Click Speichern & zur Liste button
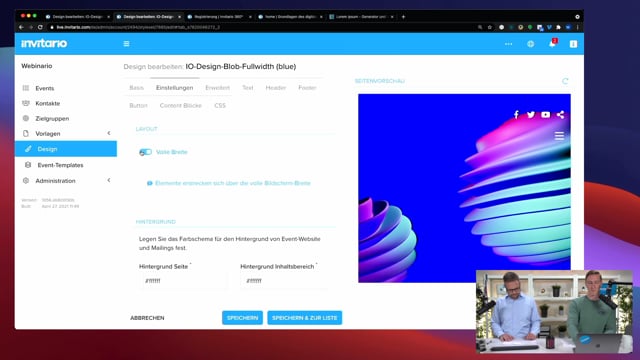The height and width of the screenshot is (360, 640). click(304, 318)
